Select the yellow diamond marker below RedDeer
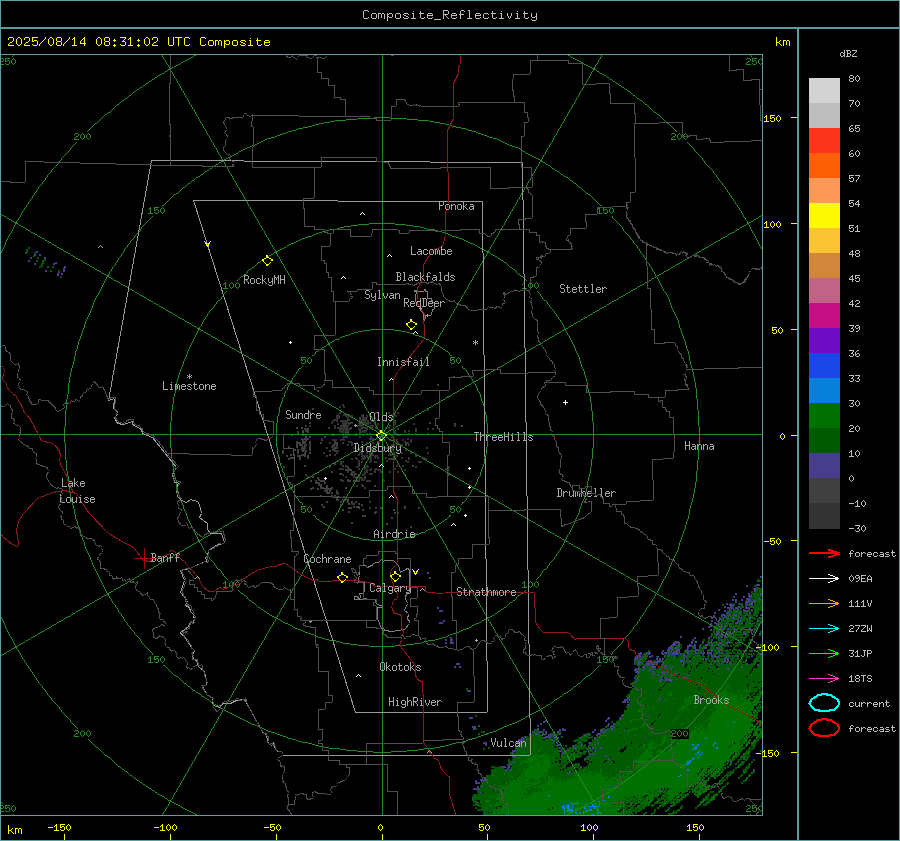 point(412,325)
